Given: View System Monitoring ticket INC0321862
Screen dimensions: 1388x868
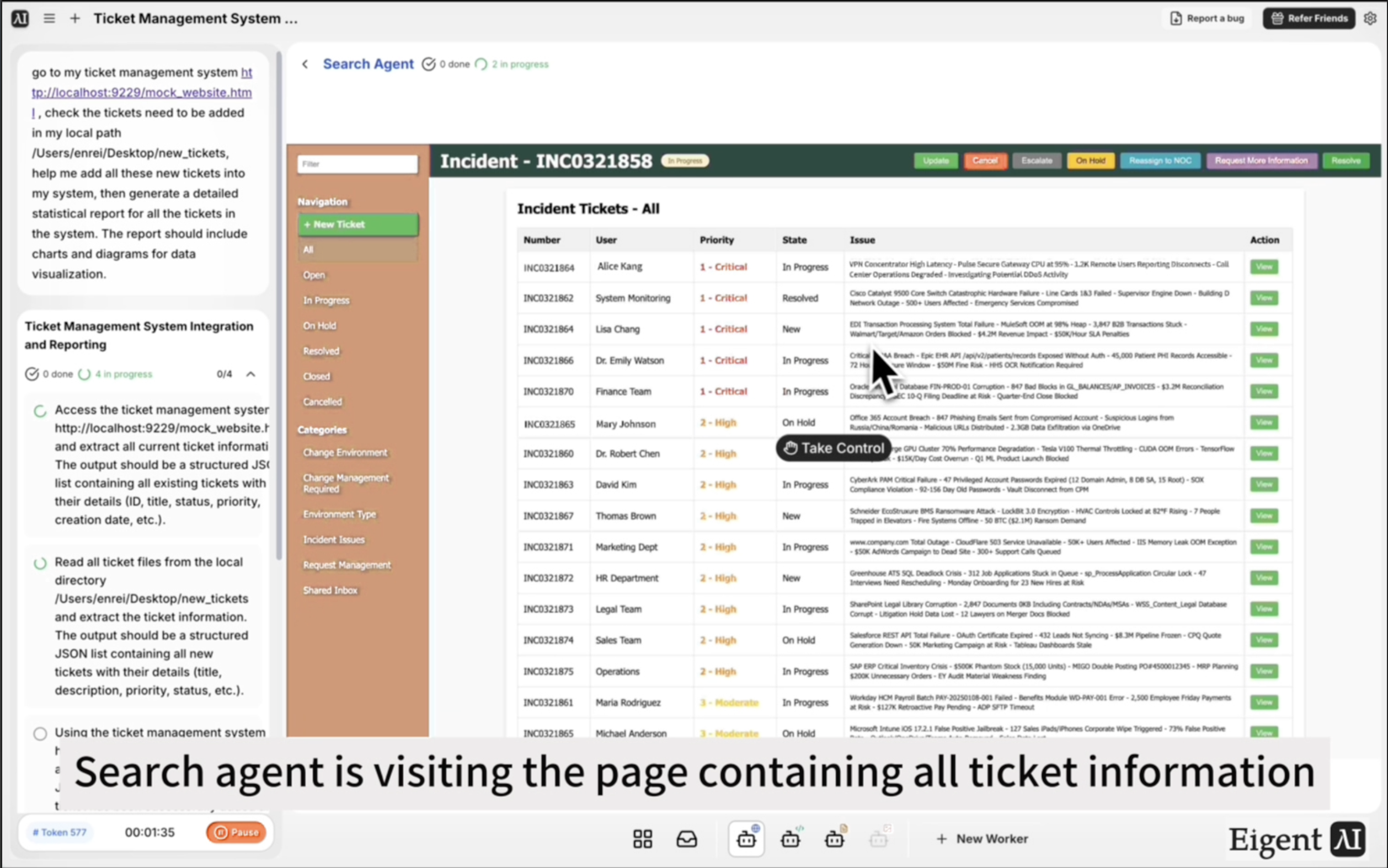Looking at the screenshot, I should pos(1264,298).
